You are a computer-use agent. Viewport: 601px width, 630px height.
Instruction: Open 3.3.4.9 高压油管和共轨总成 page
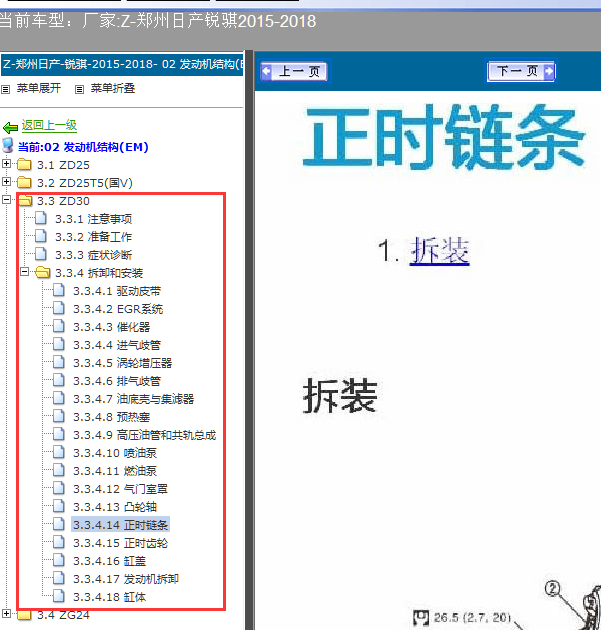(x=145, y=435)
